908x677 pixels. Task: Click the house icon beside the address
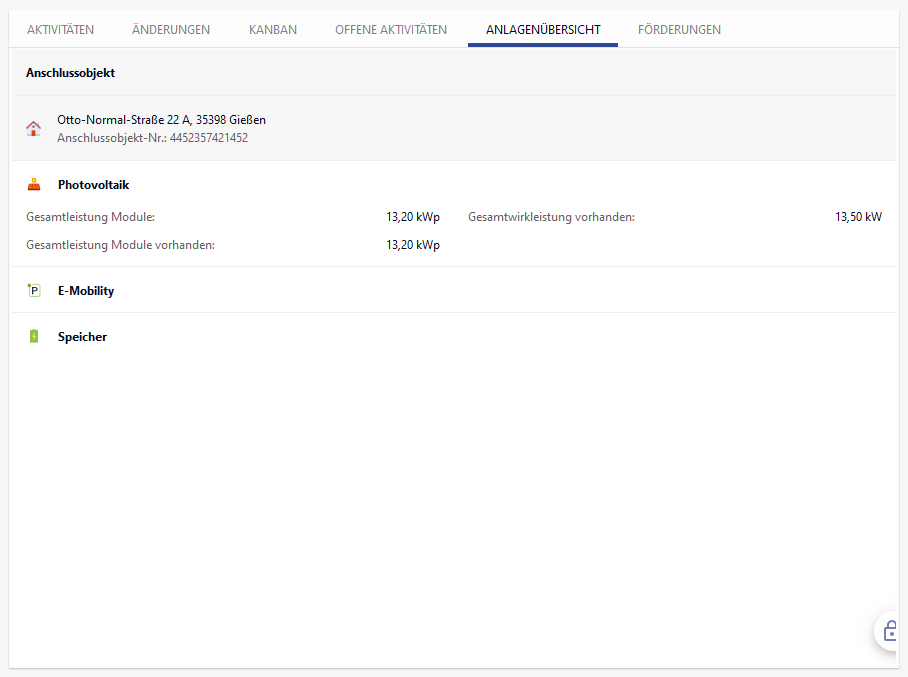pos(34,128)
